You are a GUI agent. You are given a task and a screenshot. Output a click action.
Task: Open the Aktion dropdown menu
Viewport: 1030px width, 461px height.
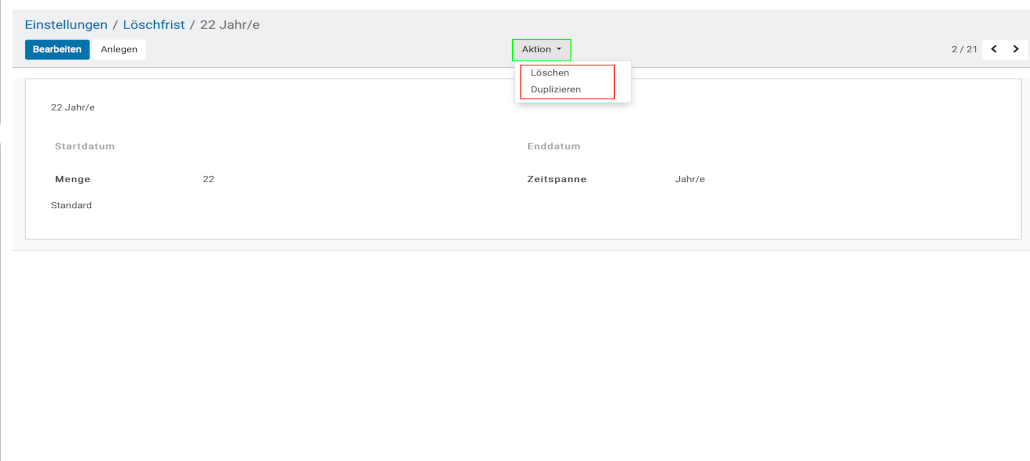[x=541, y=49]
